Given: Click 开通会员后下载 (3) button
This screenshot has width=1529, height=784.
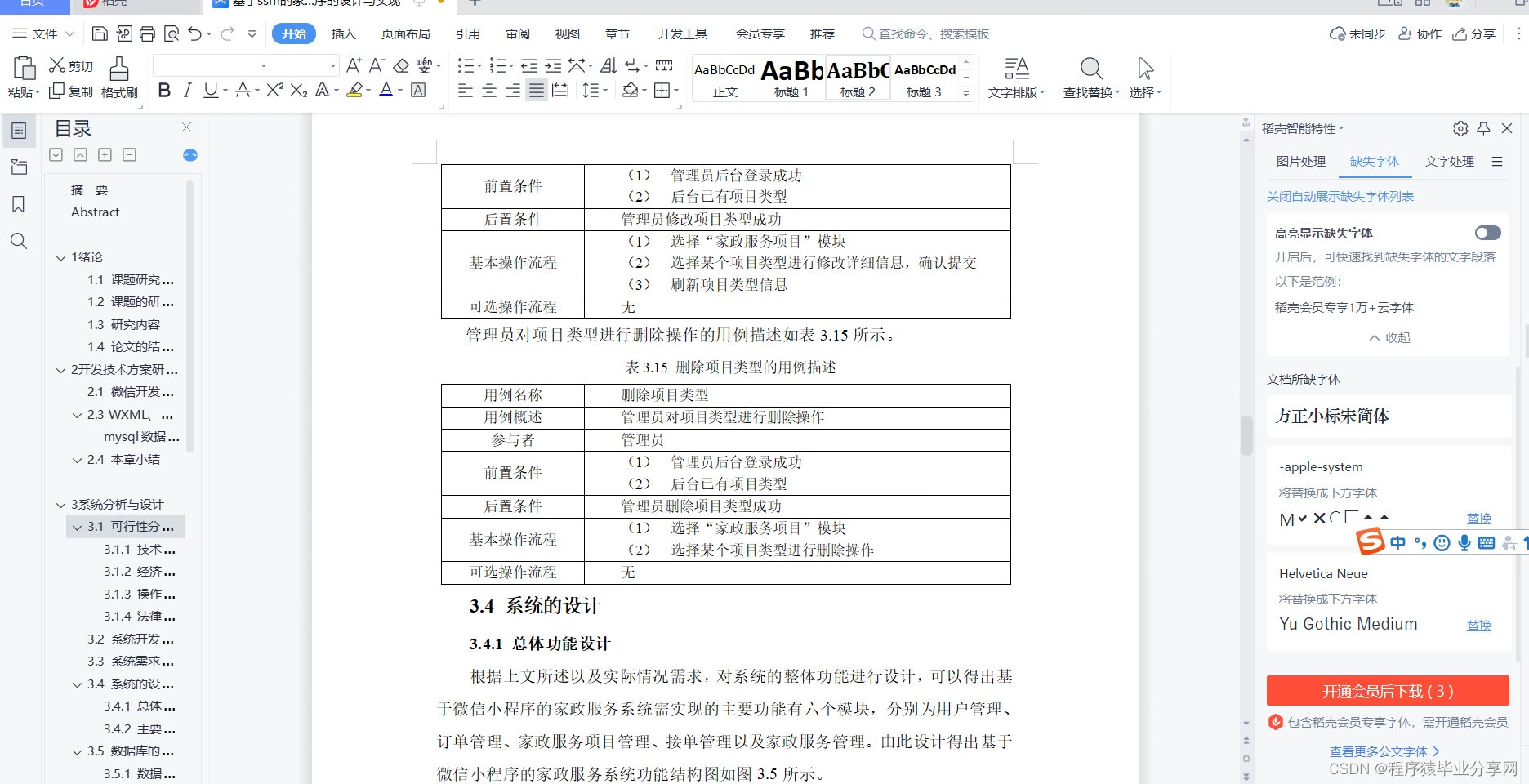Looking at the screenshot, I should [1388, 691].
